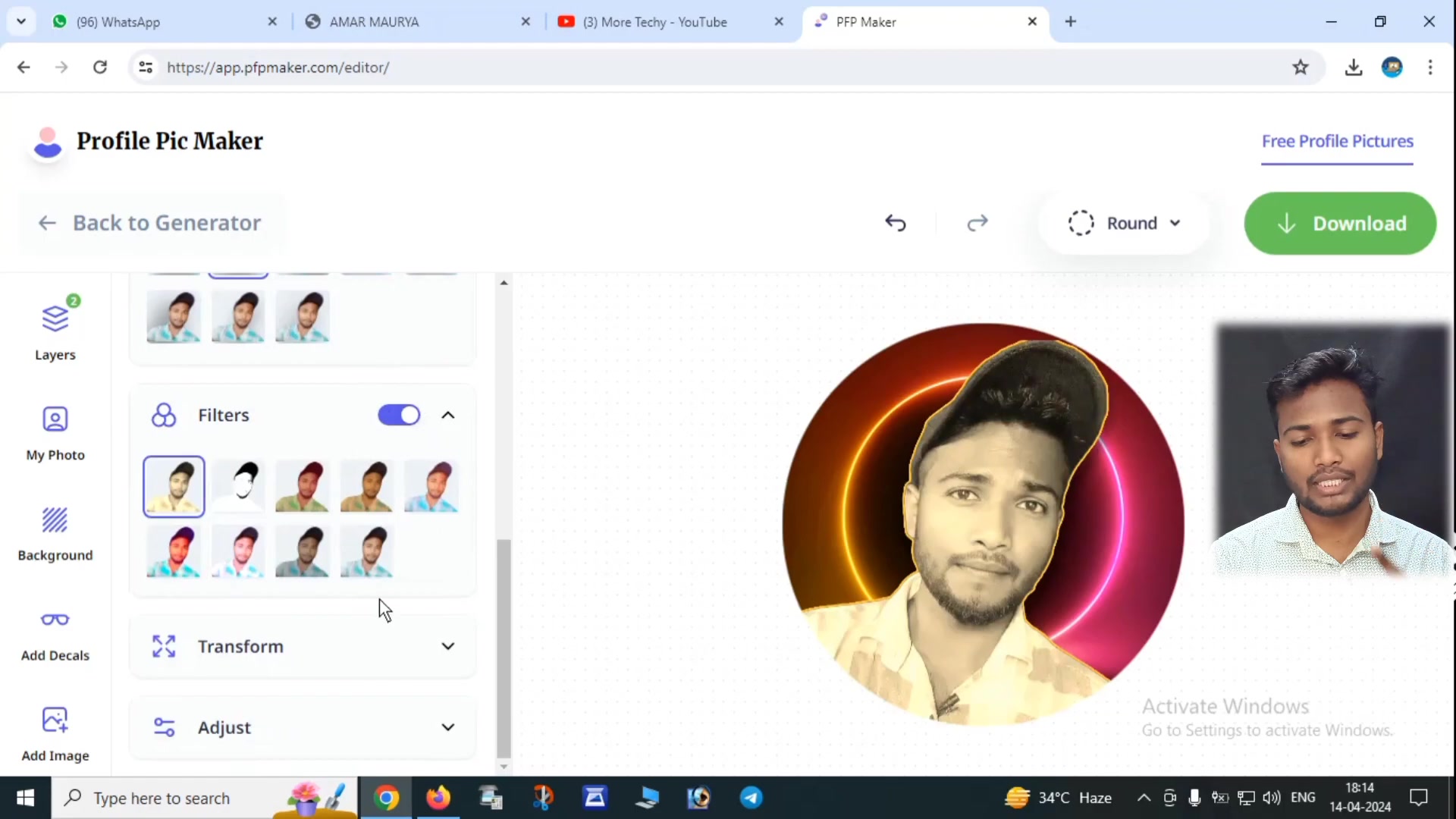Image resolution: width=1456 pixels, height=819 pixels.
Task: Open weather 34°C Haze widget
Action: (x=1058, y=798)
